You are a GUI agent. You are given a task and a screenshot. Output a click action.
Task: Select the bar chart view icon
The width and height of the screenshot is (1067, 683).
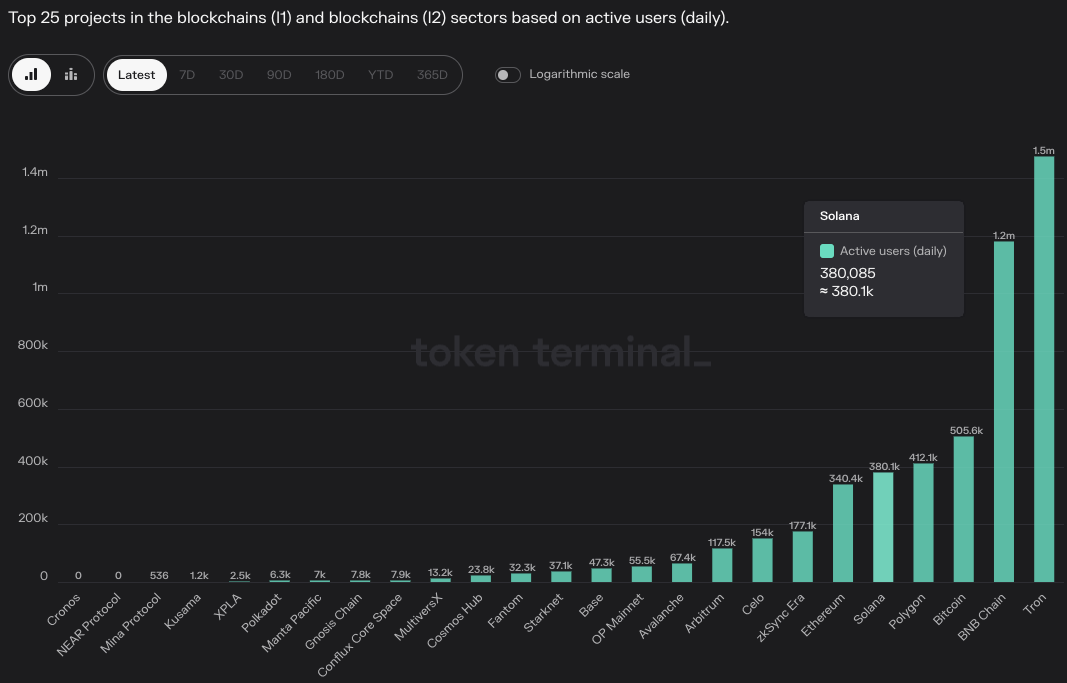coord(31,75)
